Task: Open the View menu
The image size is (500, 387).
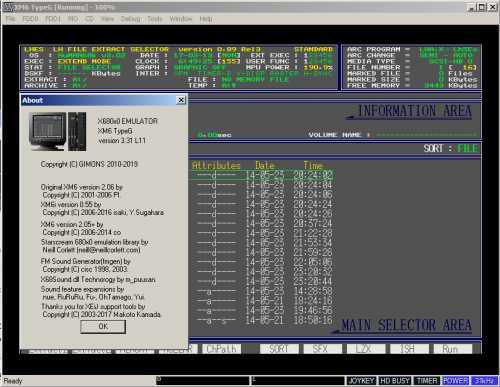Action: pos(107,19)
